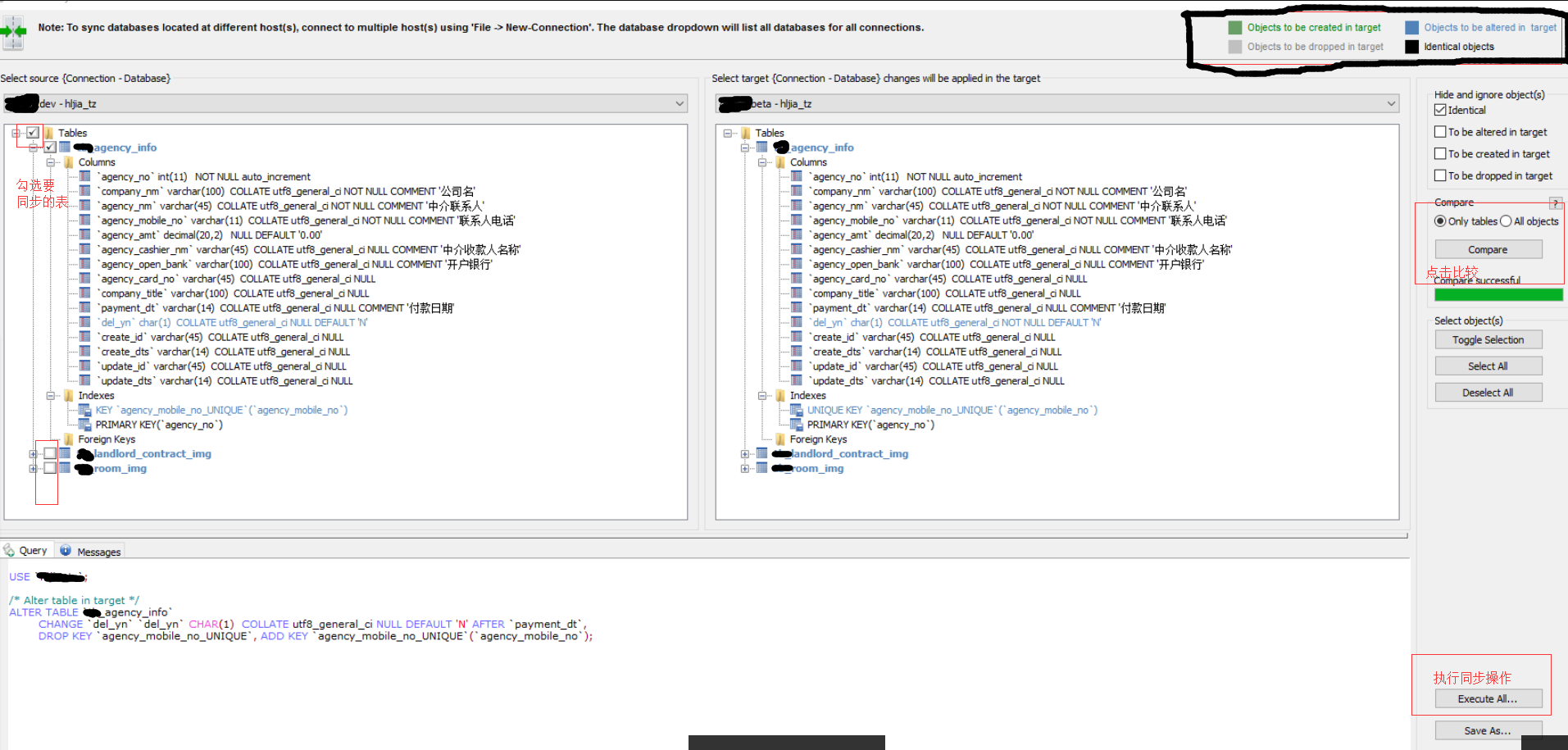1568x750 pixels.
Task: Expand source room_img node
Action: (x=33, y=469)
